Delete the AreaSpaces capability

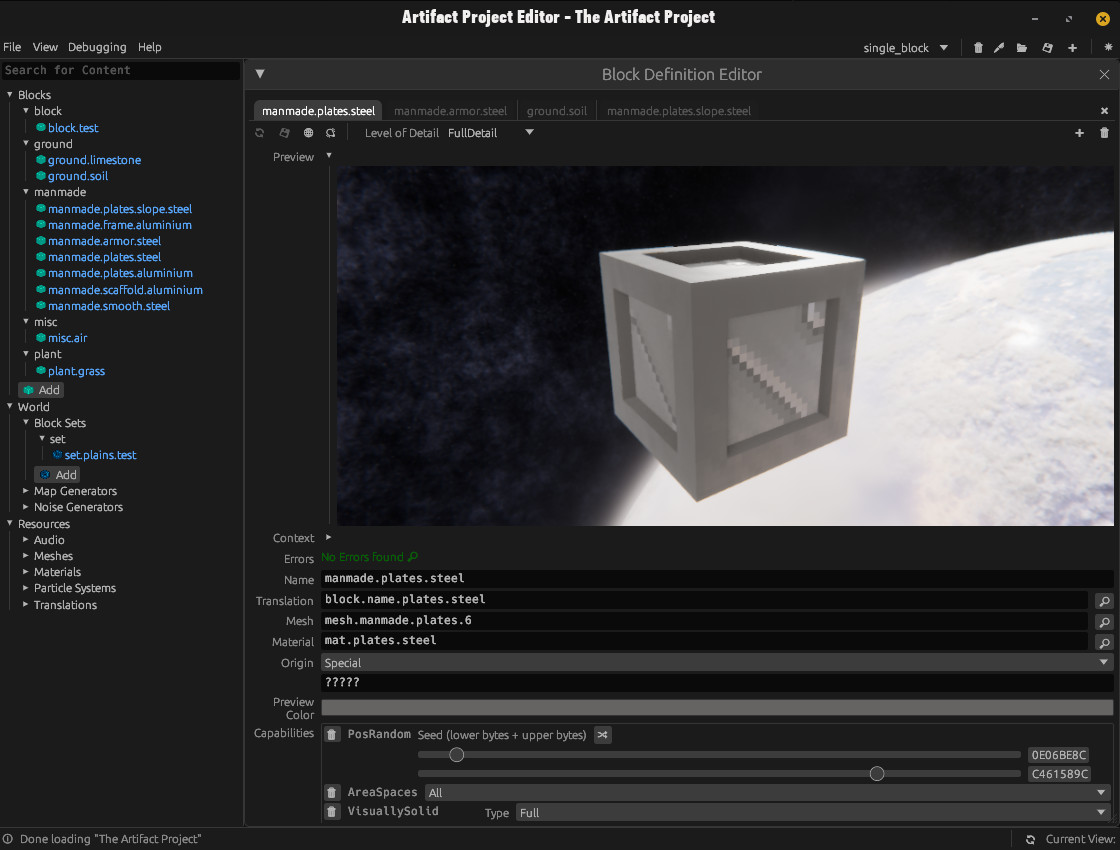pos(332,793)
